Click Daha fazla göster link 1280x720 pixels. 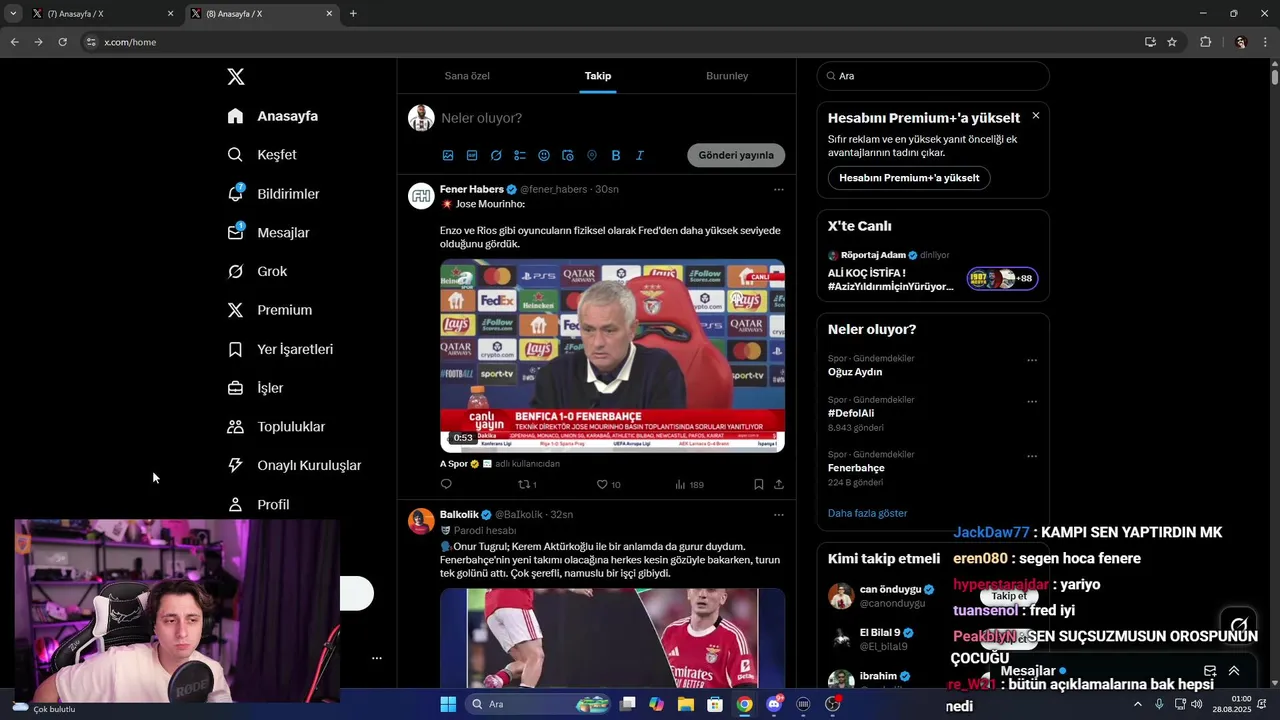pos(867,513)
